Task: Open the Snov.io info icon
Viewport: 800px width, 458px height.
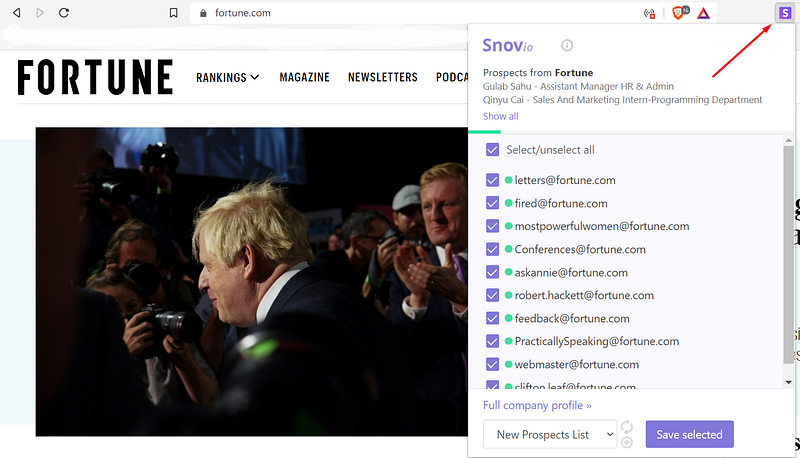Action: (567, 45)
